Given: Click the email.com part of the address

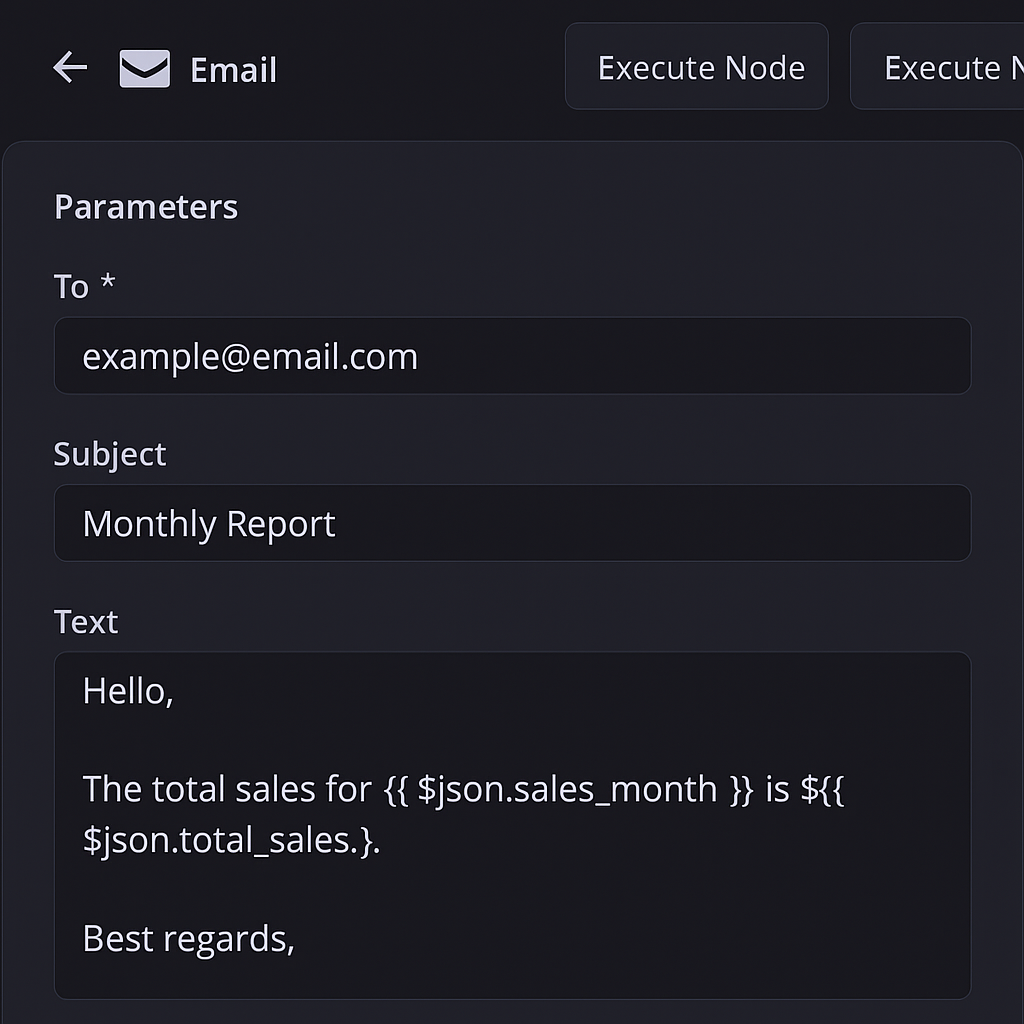Looking at the screenshot, I should [335, 357].
